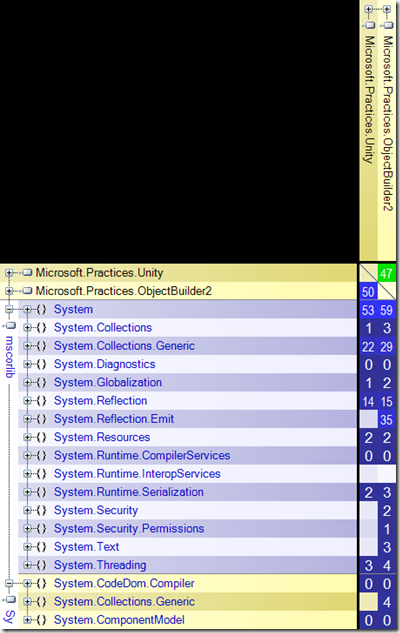
Task: Select the System.Threading namespace label
Action: (100, 565)
